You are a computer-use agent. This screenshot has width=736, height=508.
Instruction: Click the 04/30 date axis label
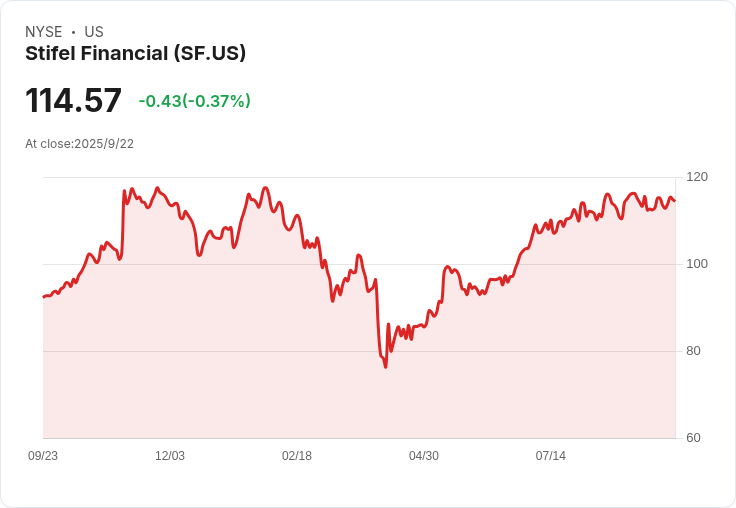pyautogui.click(x=424, y=456)
